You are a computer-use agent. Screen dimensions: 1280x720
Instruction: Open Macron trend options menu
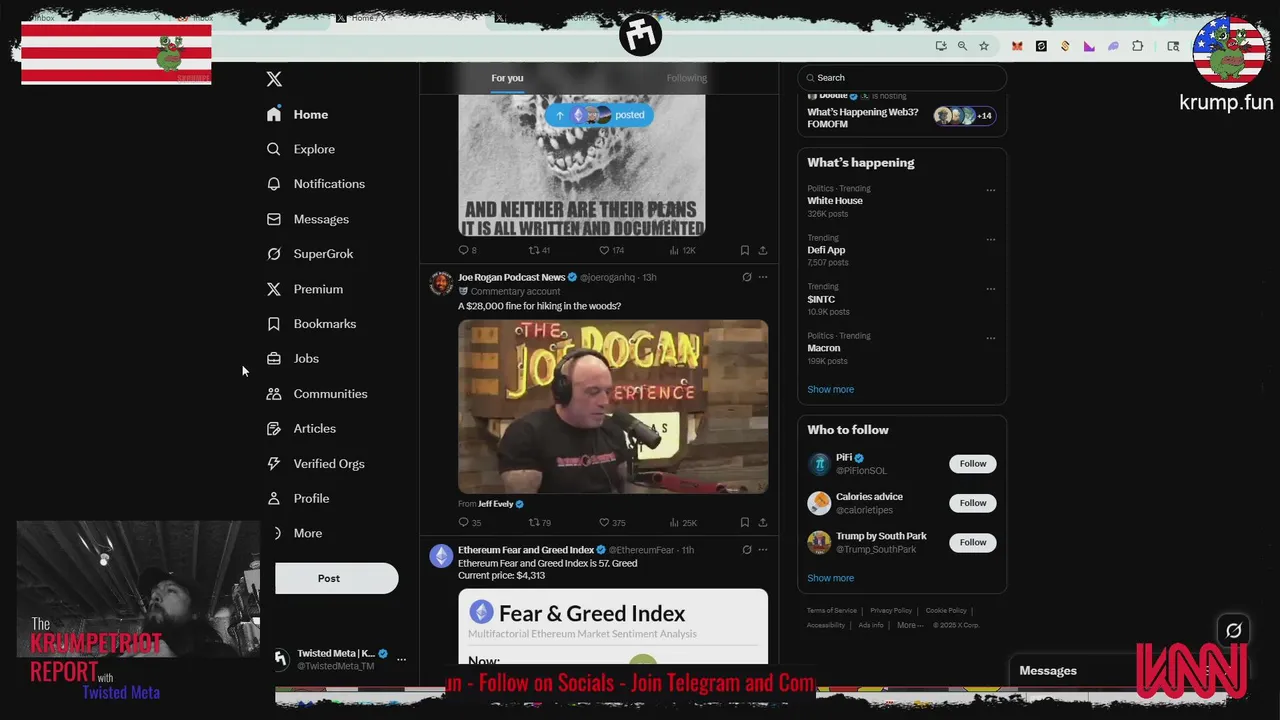[991, 338]
